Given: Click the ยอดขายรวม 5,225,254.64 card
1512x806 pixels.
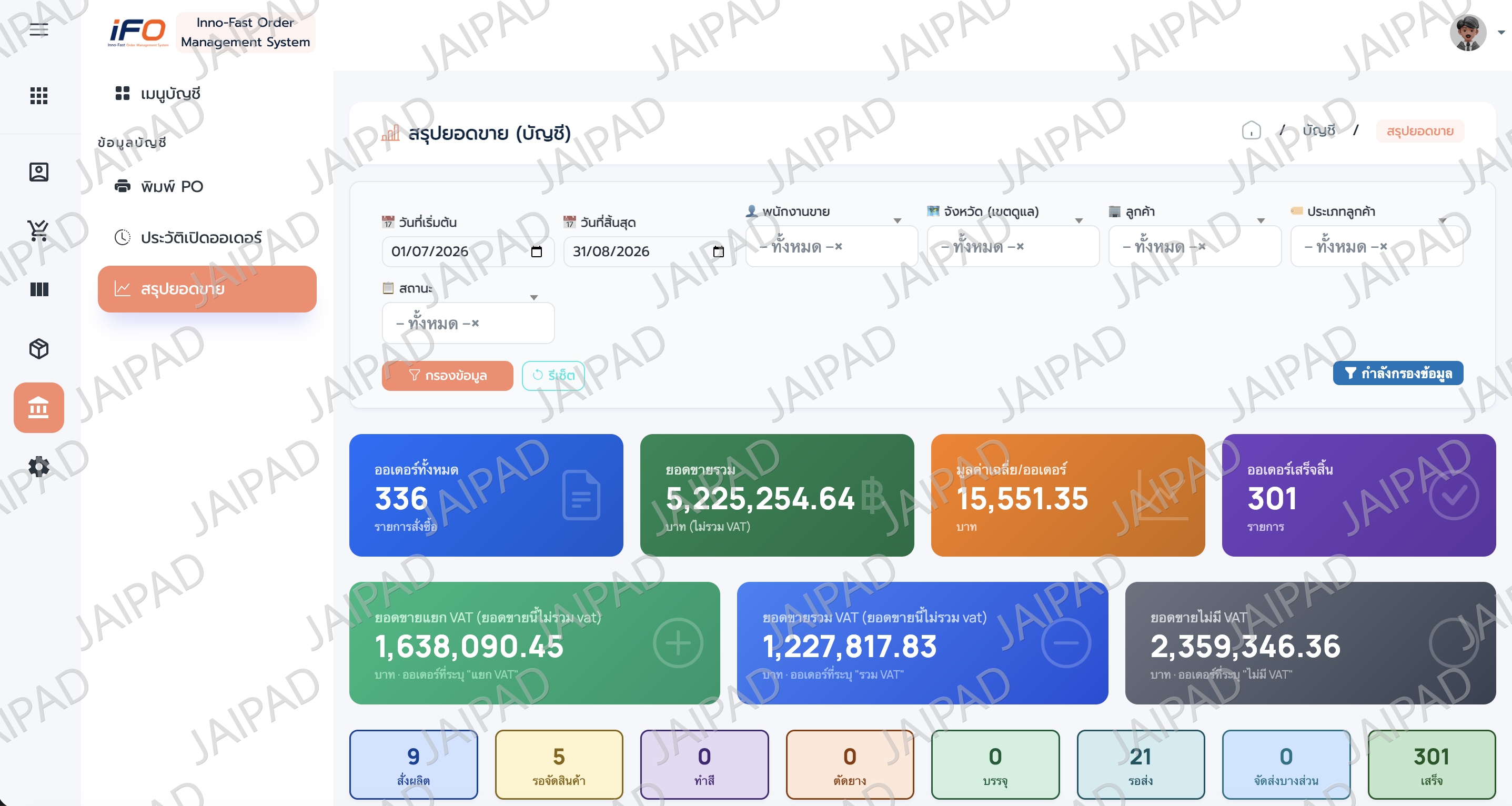Looking at the screenshot, I should coord(777,496).
